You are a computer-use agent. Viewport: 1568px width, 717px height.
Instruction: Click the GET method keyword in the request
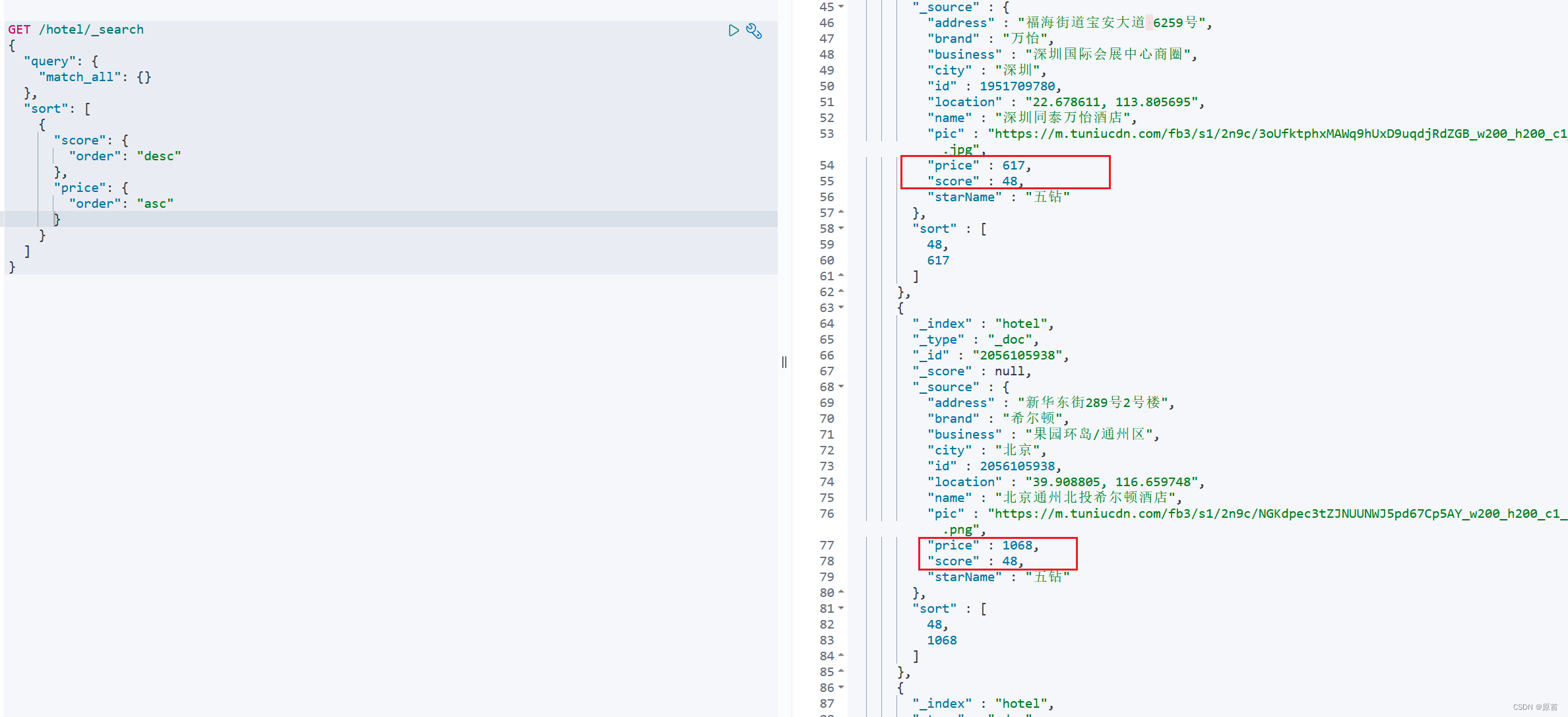pyautogui.click(x=19, y=30)
